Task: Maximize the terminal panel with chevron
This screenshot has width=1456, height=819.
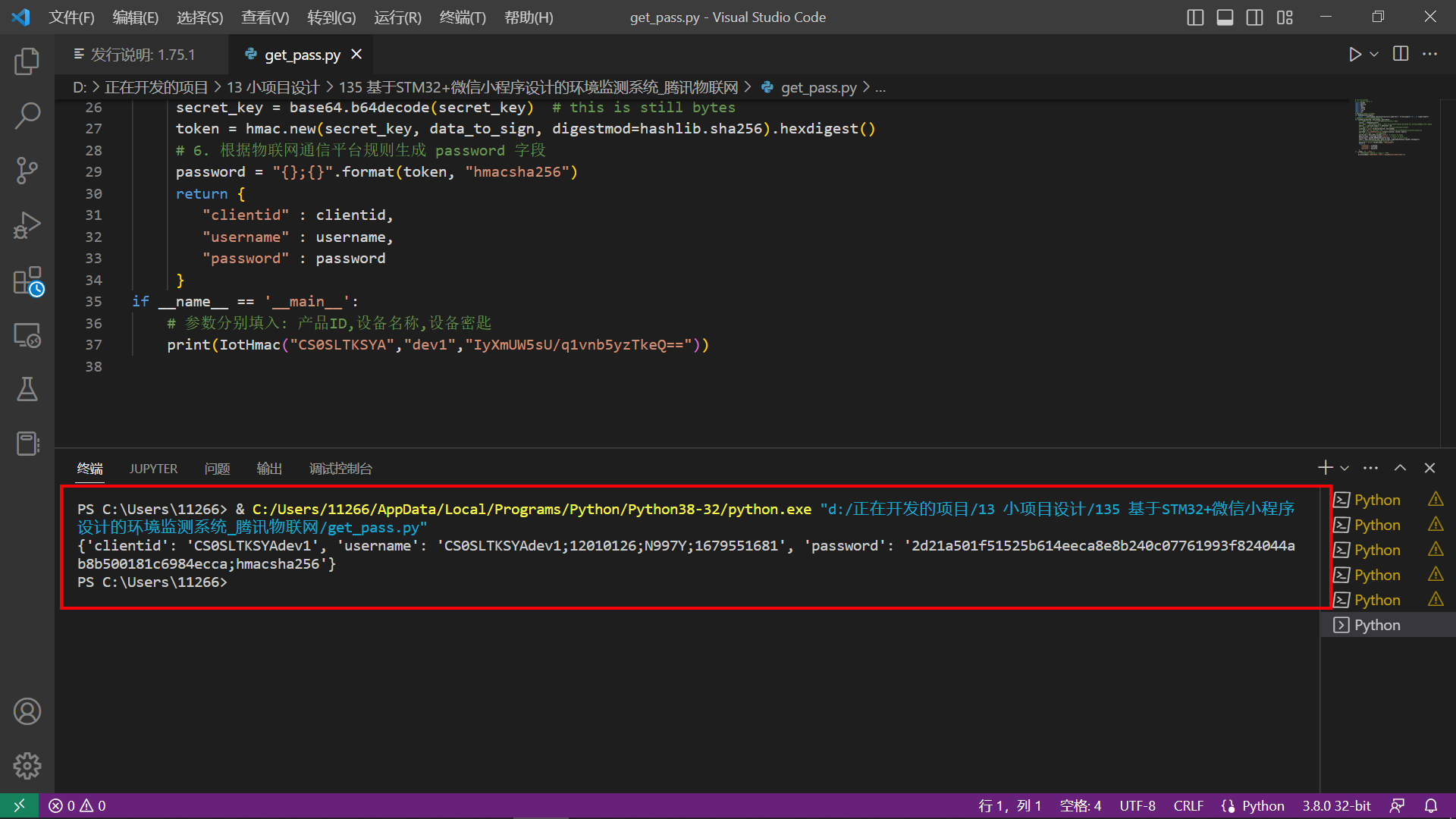Action: (x=1400, y=468)
